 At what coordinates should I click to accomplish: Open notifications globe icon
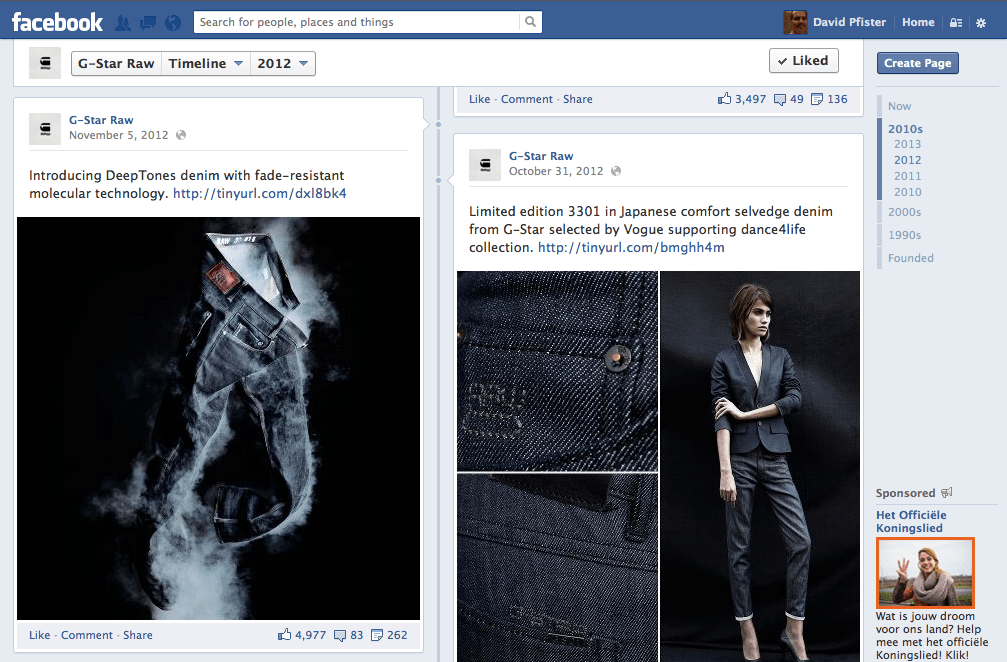tap(173, 22)
